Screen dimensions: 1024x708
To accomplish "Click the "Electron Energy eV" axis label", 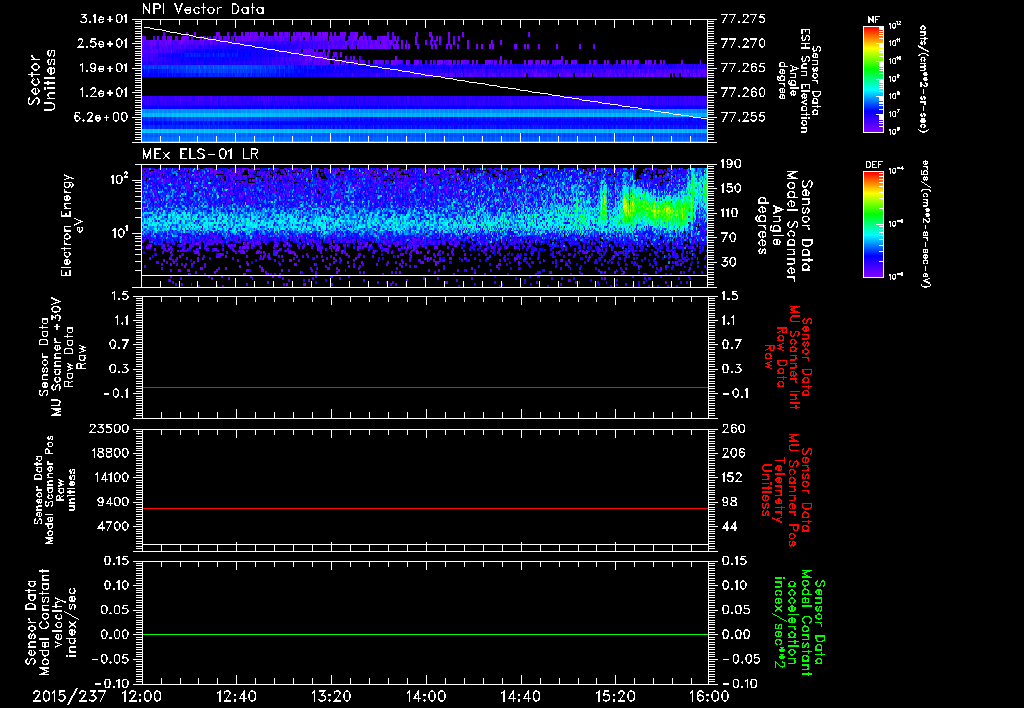I will pyautogui.click(x=75, y=225).
